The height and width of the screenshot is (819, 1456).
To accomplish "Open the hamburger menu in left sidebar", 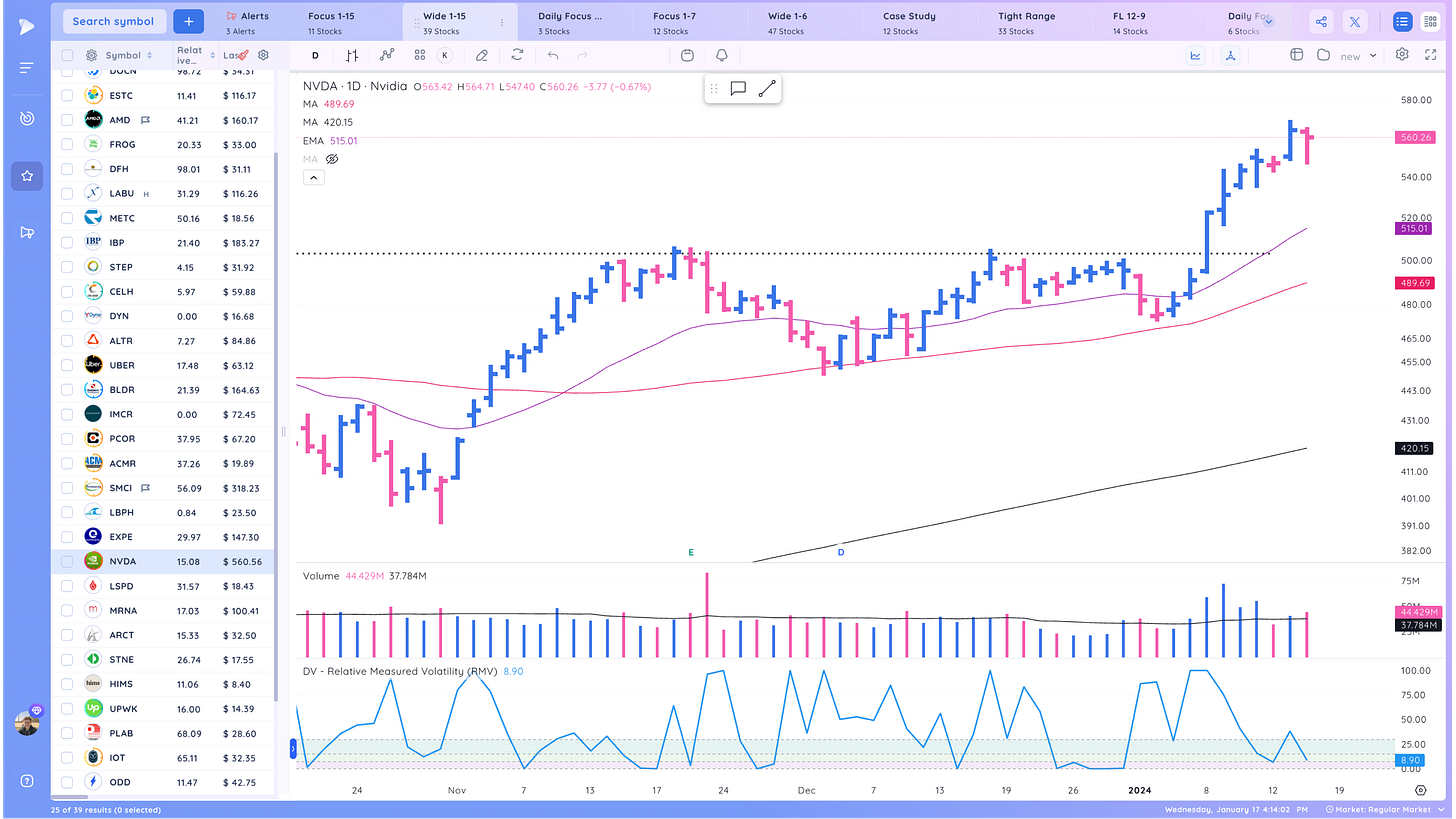I will click(26, 68).
